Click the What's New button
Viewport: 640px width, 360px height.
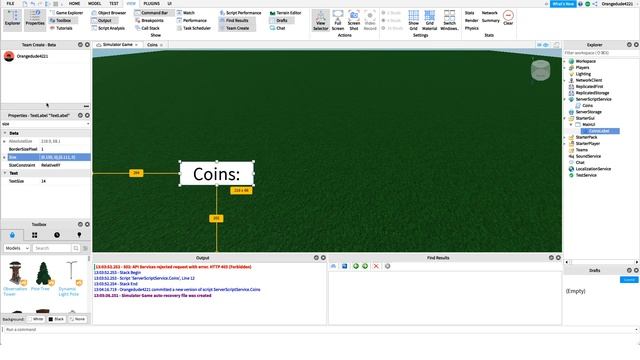point(563,4)
